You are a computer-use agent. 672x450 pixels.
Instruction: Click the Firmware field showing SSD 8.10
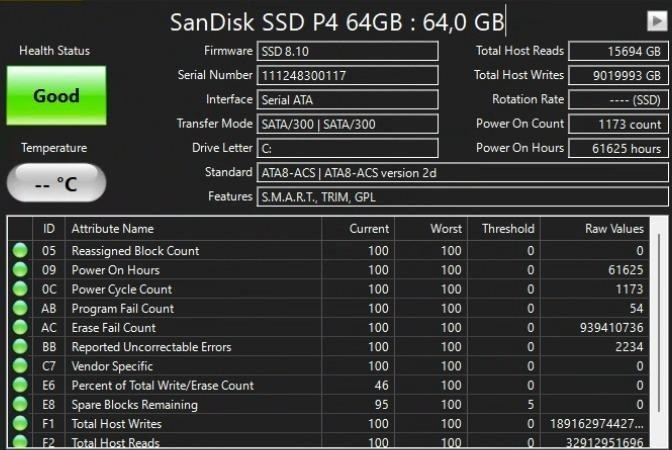(348, 51)
